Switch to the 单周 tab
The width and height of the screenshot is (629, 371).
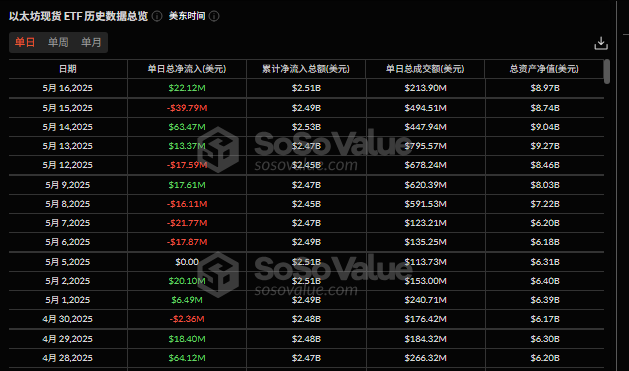click(x=58, y=42)
